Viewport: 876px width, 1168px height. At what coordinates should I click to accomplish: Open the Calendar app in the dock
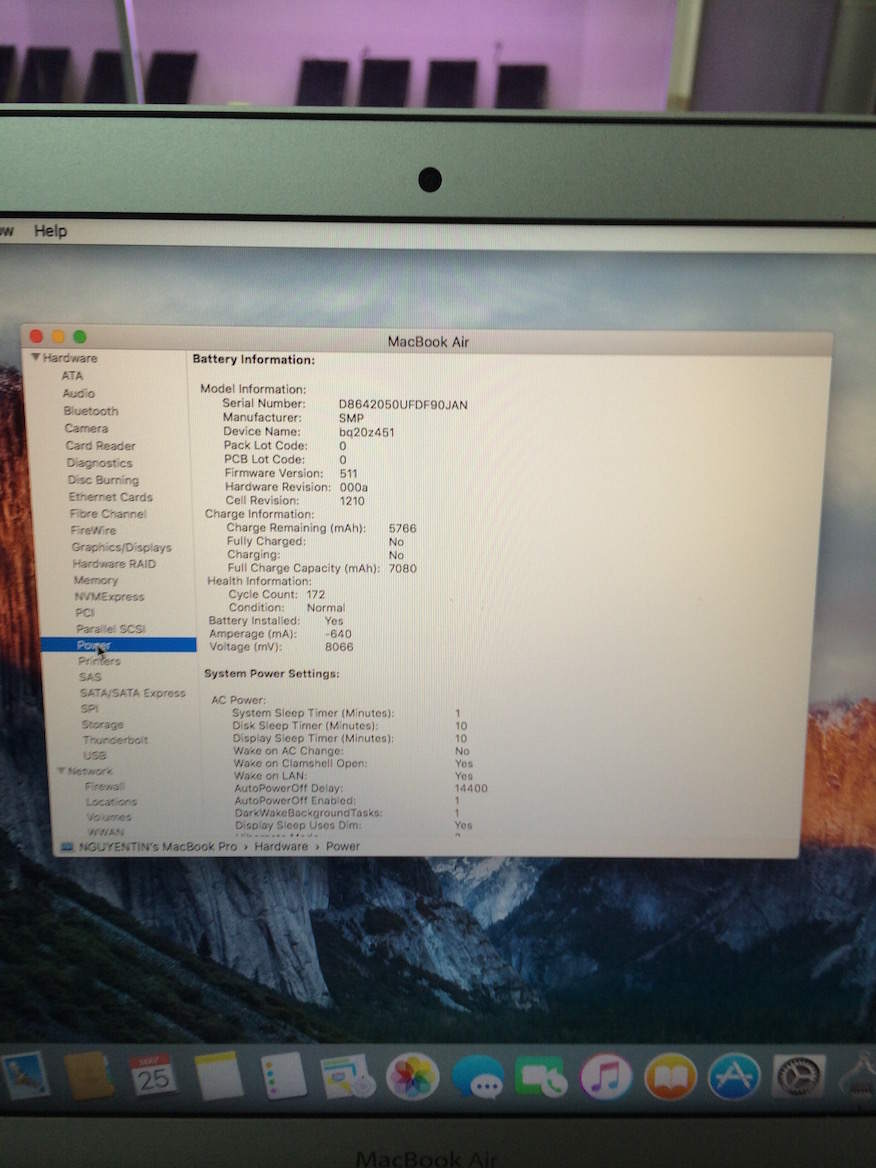[x=153, y=1076]
